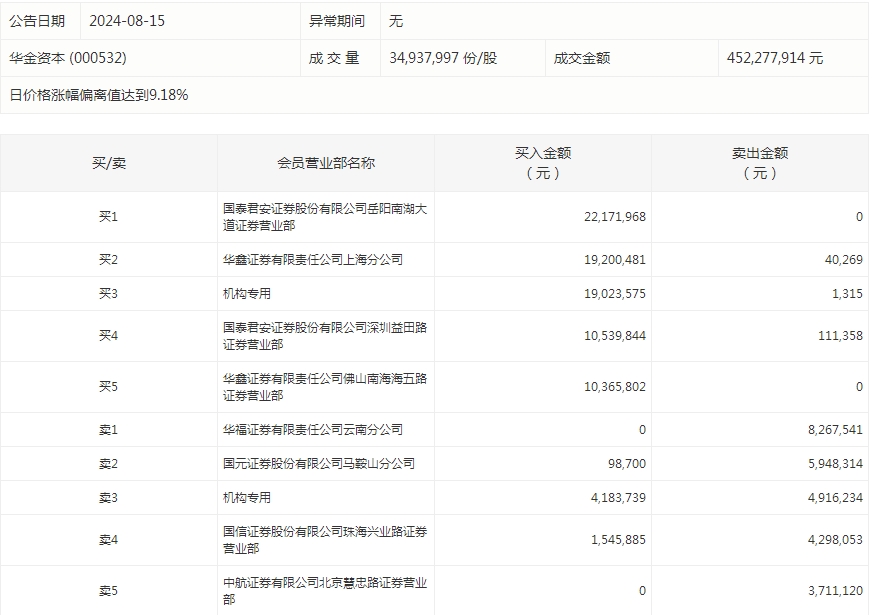This screenshot has width=874, height=615.
Task: Click the 华金资本 (000532) stock name
Action: [x=68, y=58]
